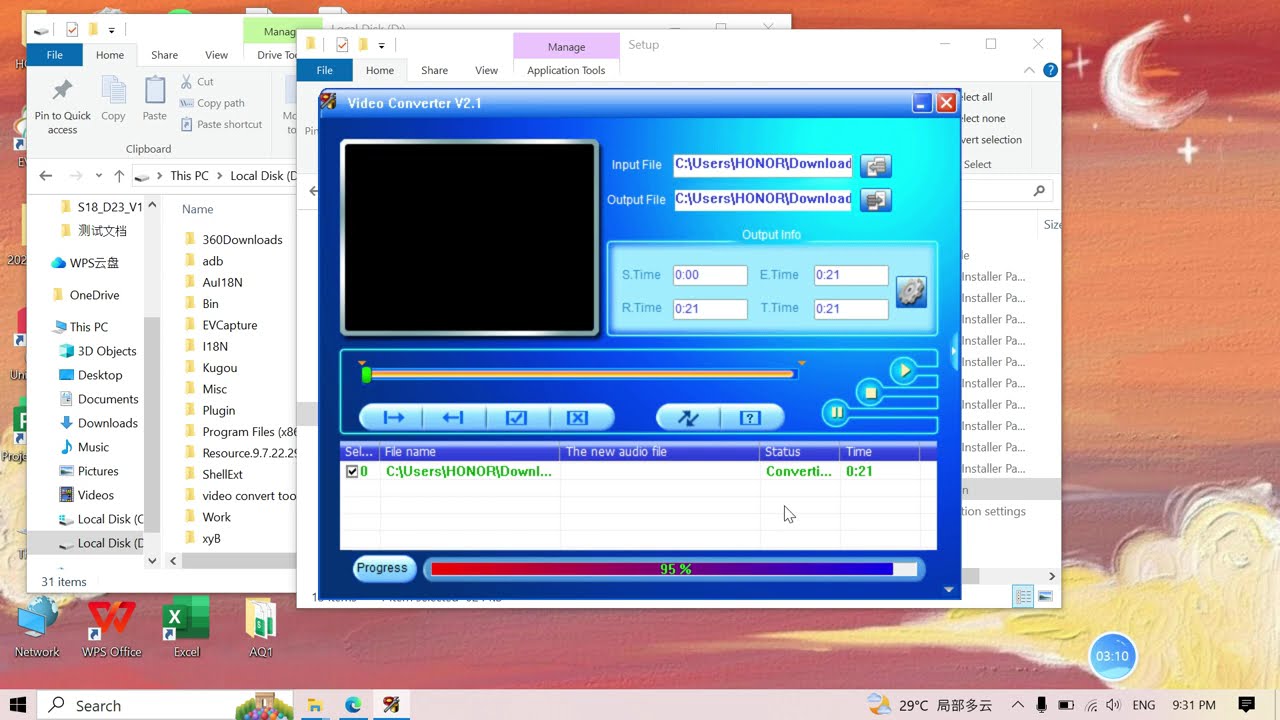Open Home tab in Setup window
1280x720 pixels.
[x=380, y=70]
